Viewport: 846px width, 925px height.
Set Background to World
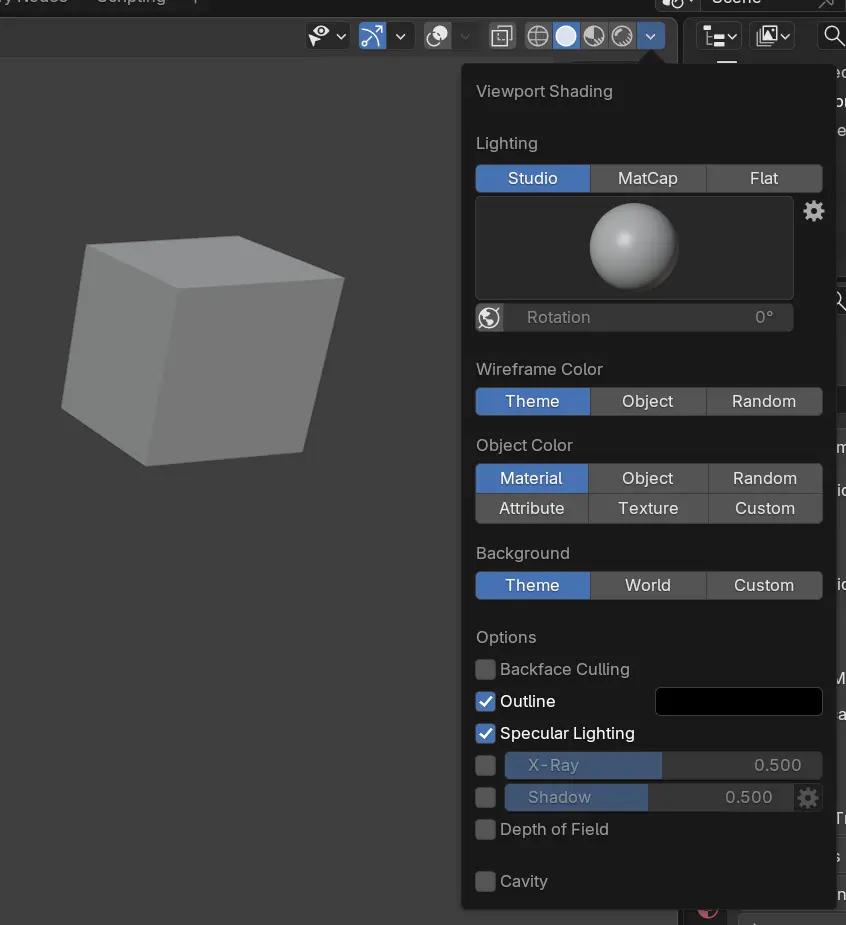[648, 585]
